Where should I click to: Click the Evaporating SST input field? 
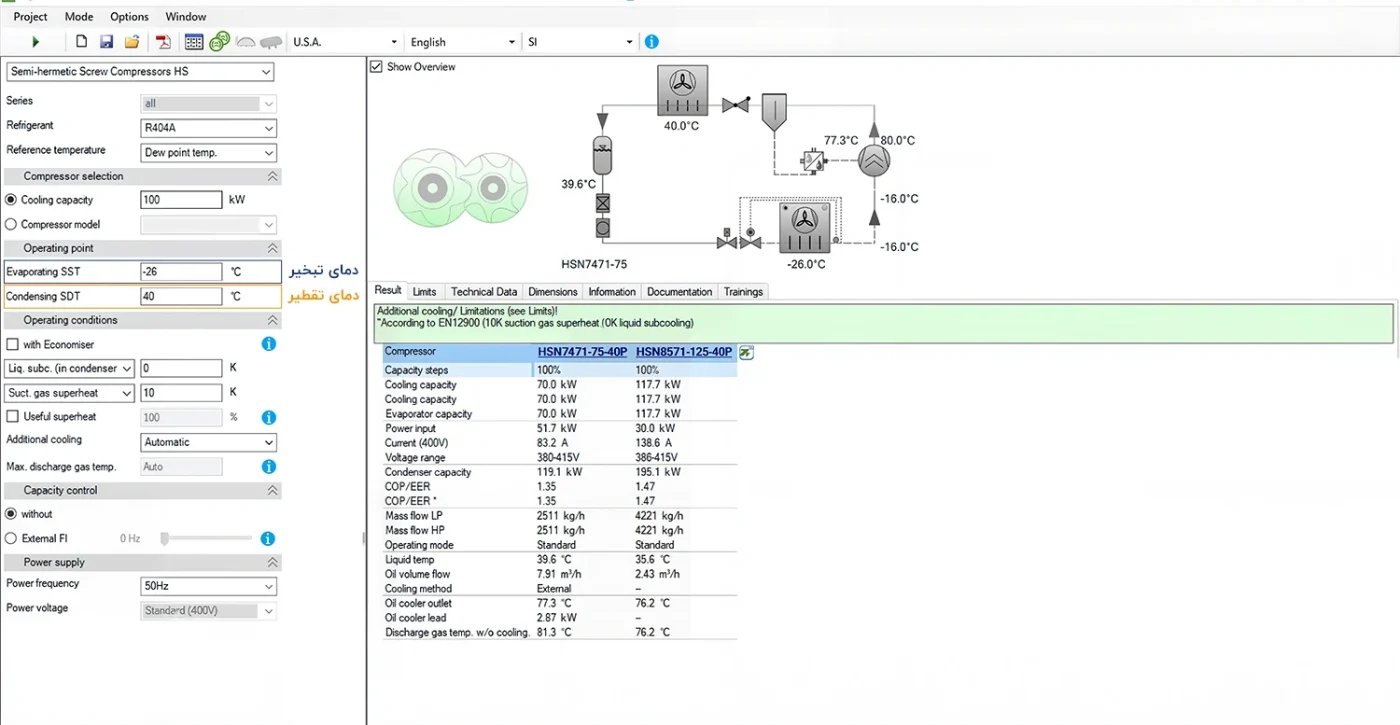tap(180, 272)
